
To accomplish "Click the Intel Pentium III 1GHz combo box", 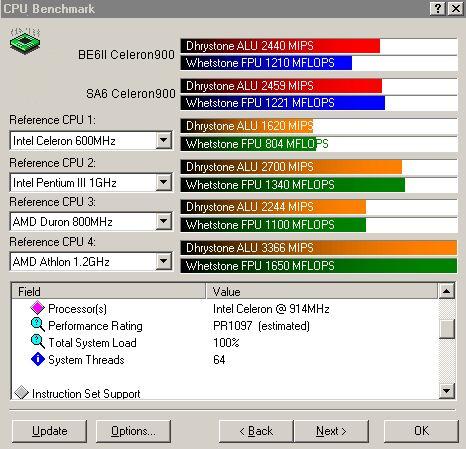I will click(91, 182).
